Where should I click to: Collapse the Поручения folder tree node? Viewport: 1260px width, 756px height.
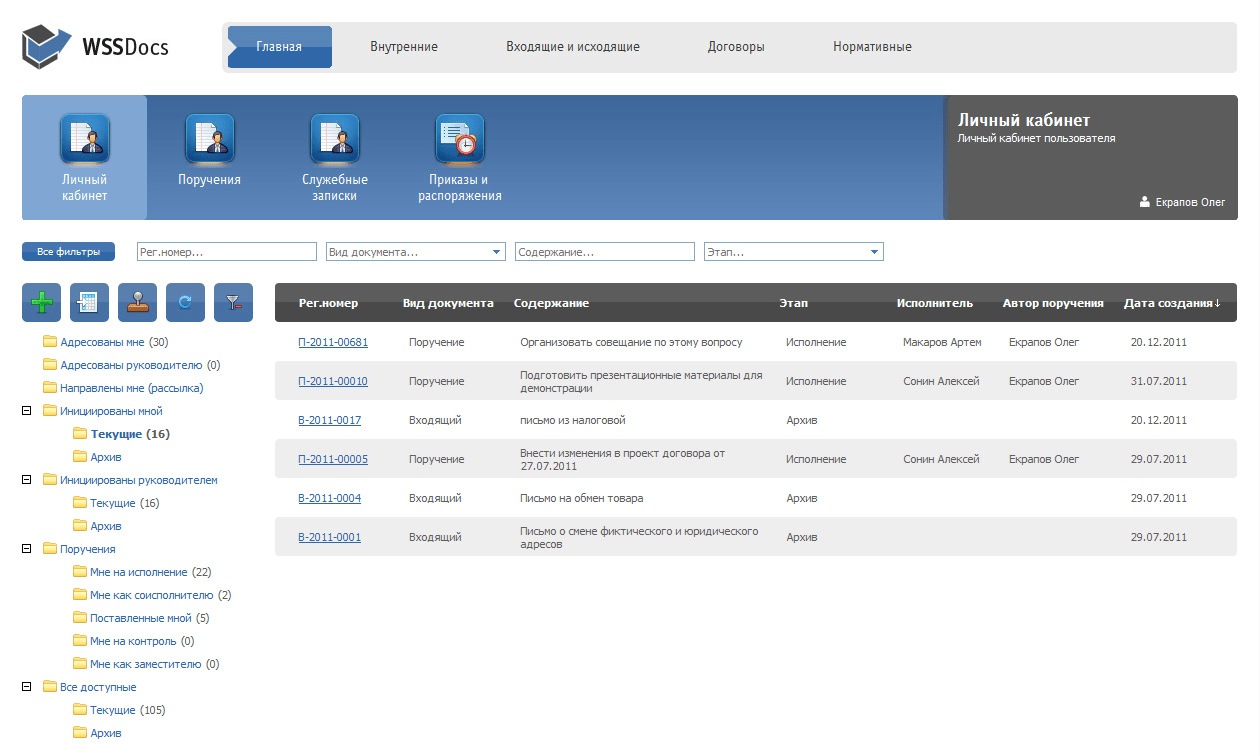coord(27,549)
